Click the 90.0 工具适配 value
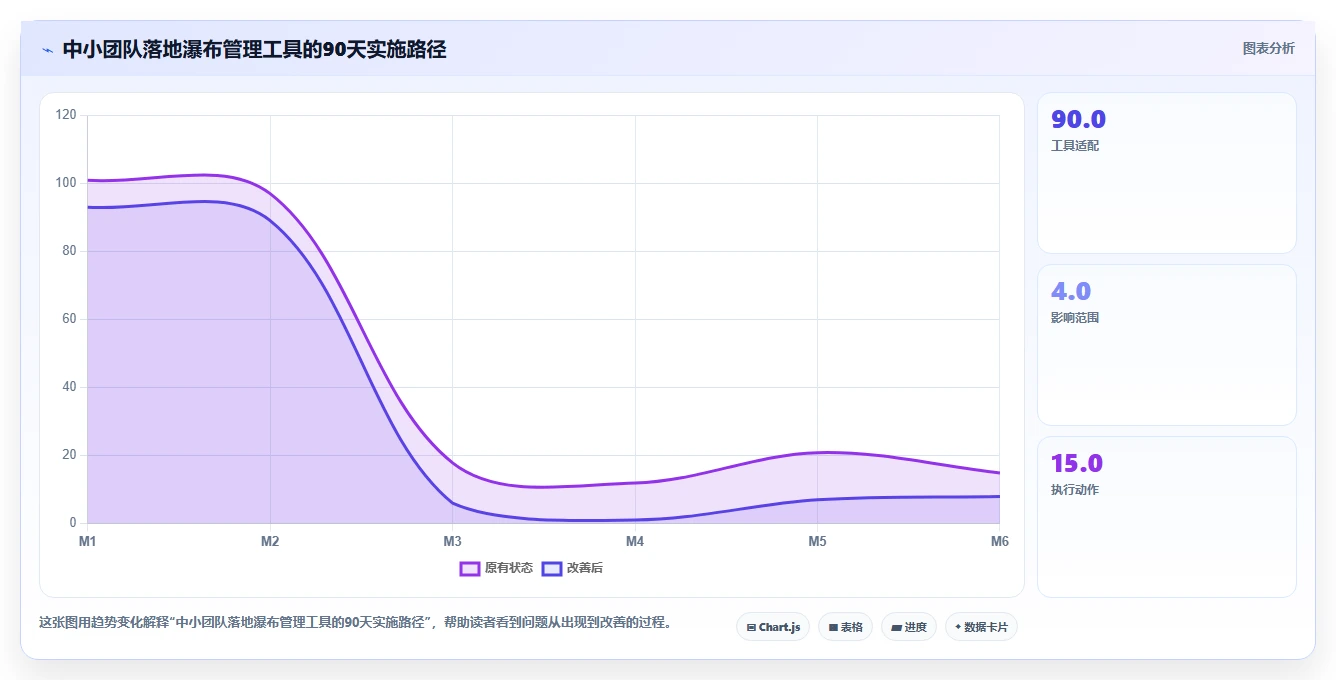This screenshot has width=1336, height=680. pyautogui.click(x=1078, y=119)
